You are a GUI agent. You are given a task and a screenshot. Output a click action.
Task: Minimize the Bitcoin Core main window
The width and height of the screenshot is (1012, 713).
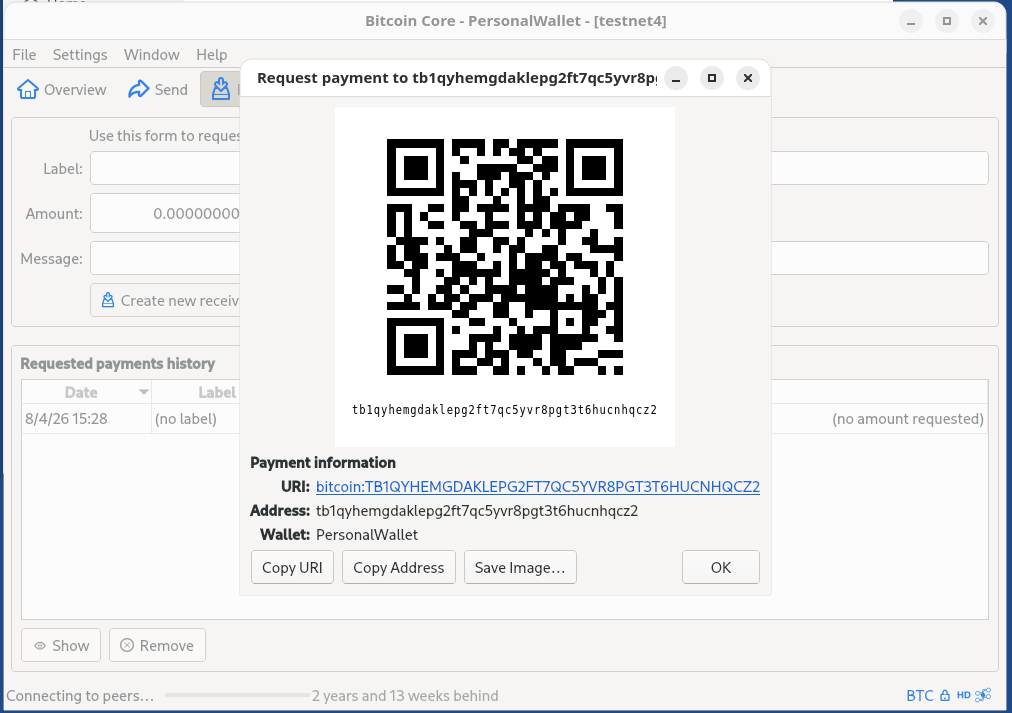point(911,21)
